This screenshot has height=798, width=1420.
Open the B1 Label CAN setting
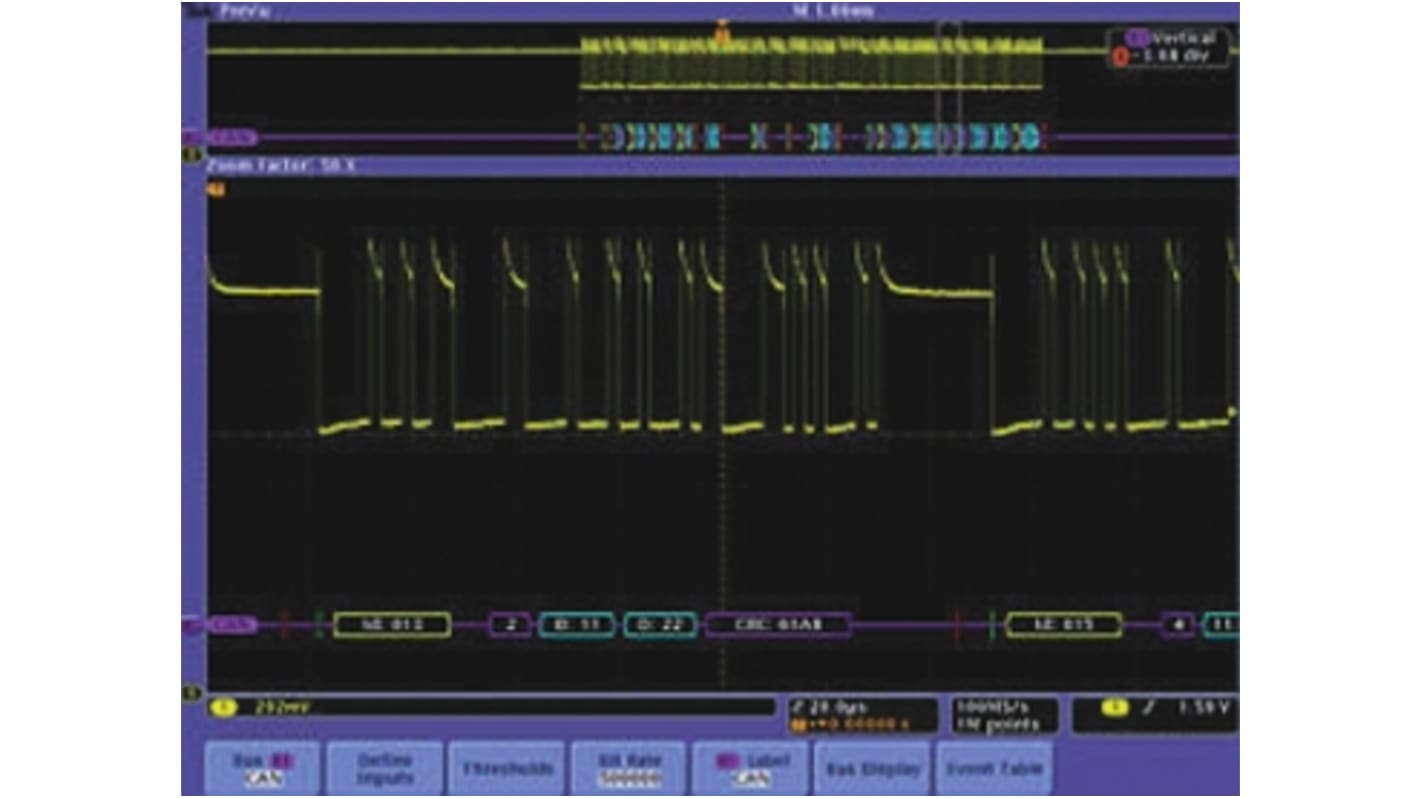(751, 768)
